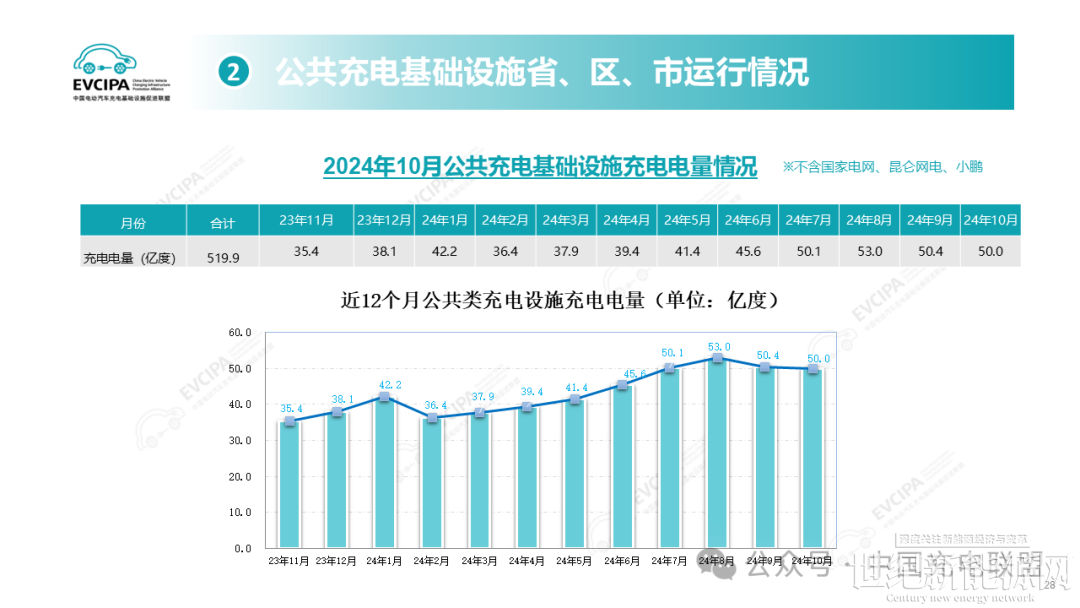
Task: Click the chart data label 38.1 above the line
Action: pyautogui.click(x=342, y=399)
